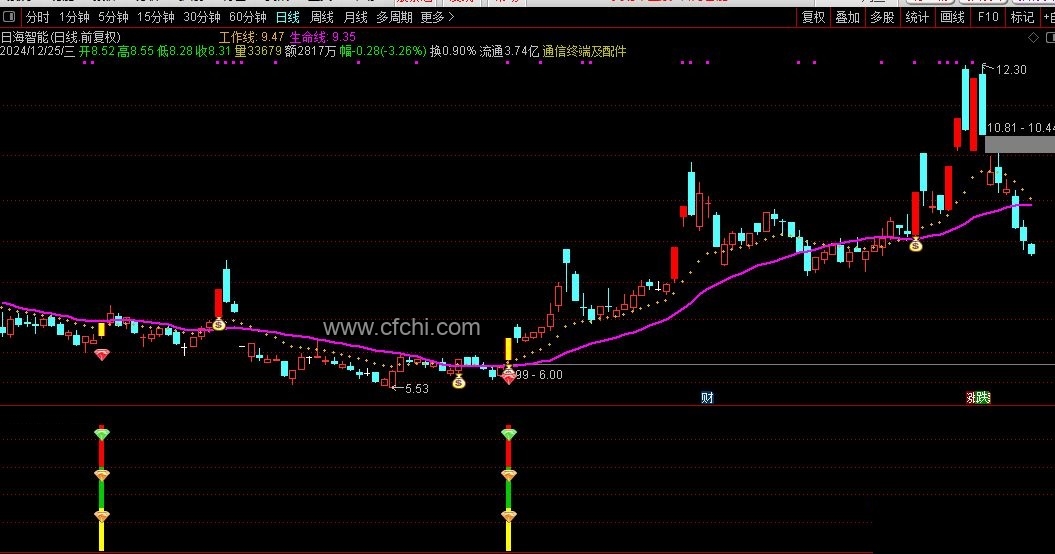The width and height of the screenshot is (1055, 554).
Task: Click the date 2024/12/25/三
Action: (x=38, y=51)
